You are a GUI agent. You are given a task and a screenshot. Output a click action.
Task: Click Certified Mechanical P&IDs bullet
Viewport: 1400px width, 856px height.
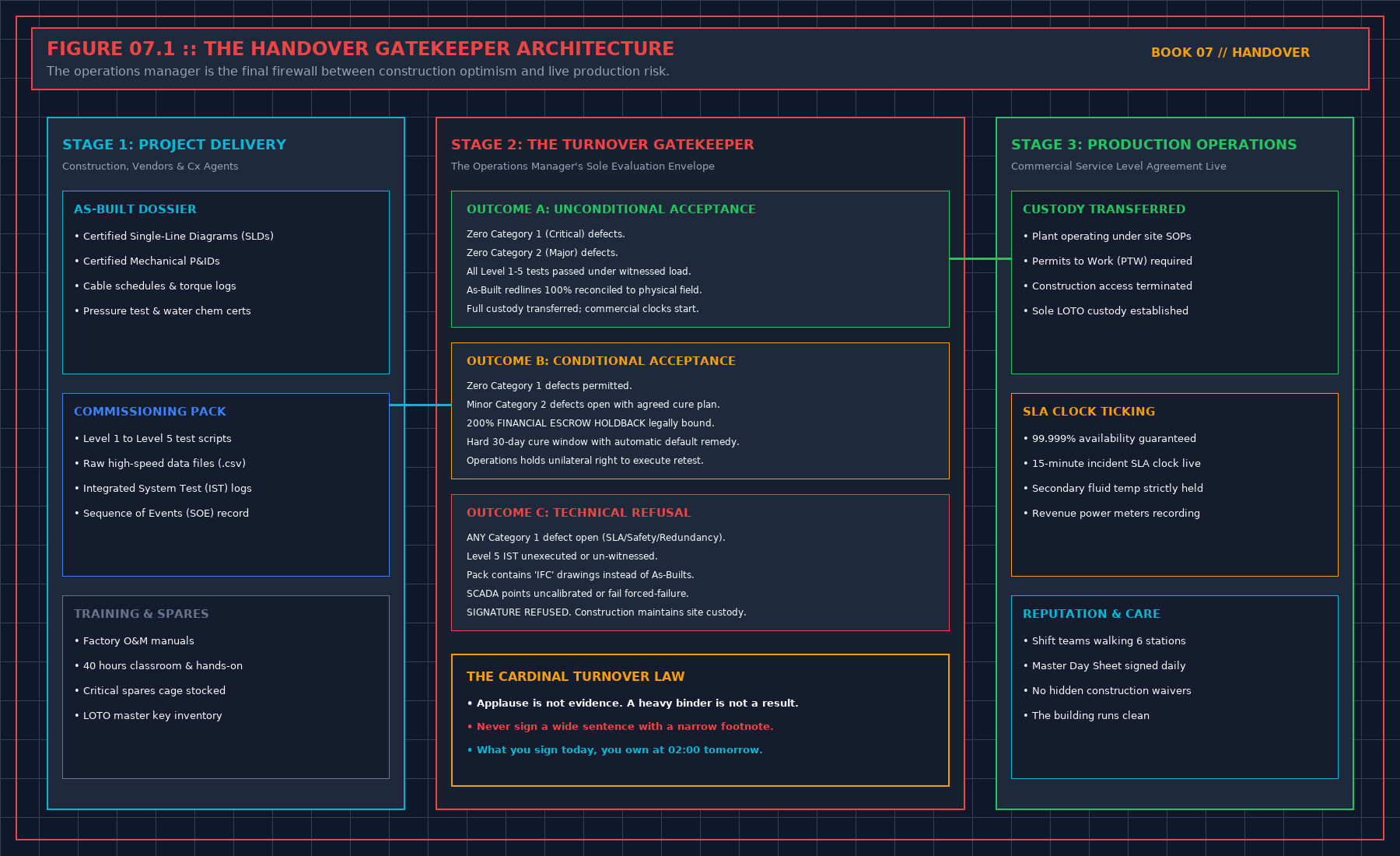pyautogui.click(x=147, y=261)
